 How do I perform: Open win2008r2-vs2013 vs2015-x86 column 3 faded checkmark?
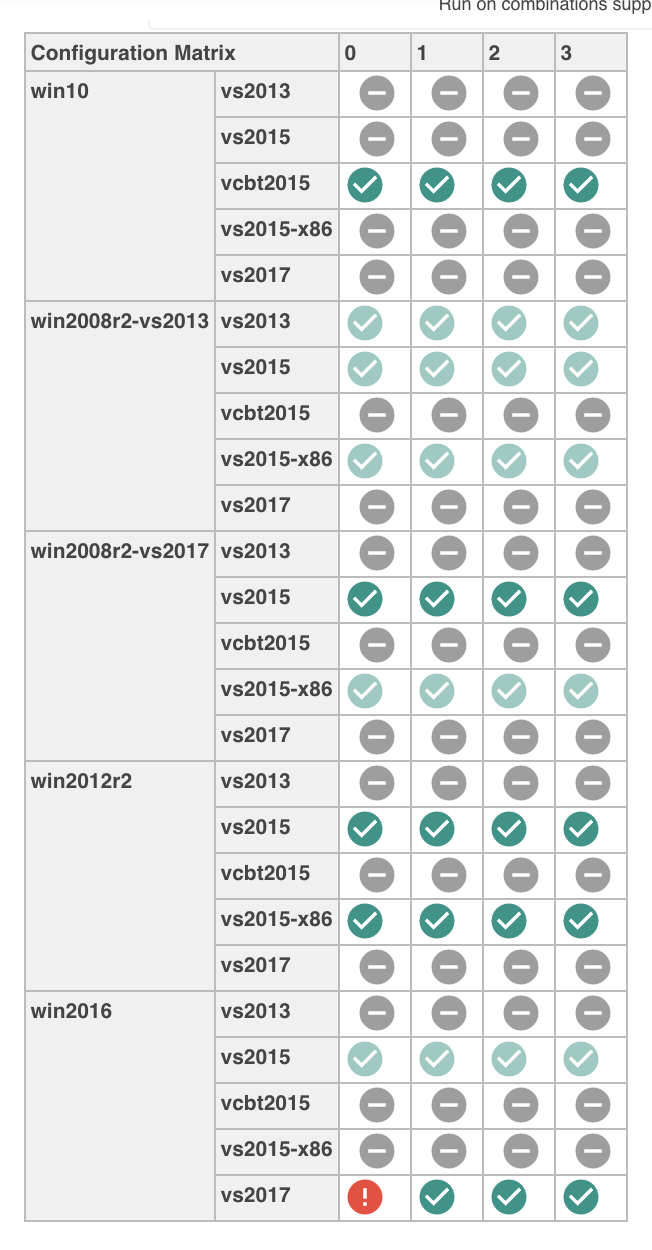coord(580,461)
